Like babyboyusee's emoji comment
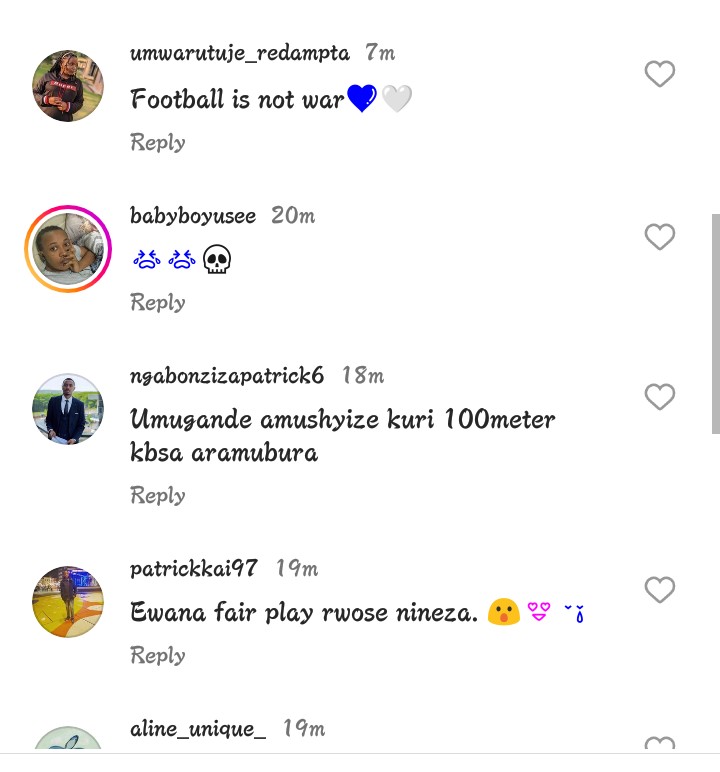Screen dimensions: 720x772 pos(659,237)
